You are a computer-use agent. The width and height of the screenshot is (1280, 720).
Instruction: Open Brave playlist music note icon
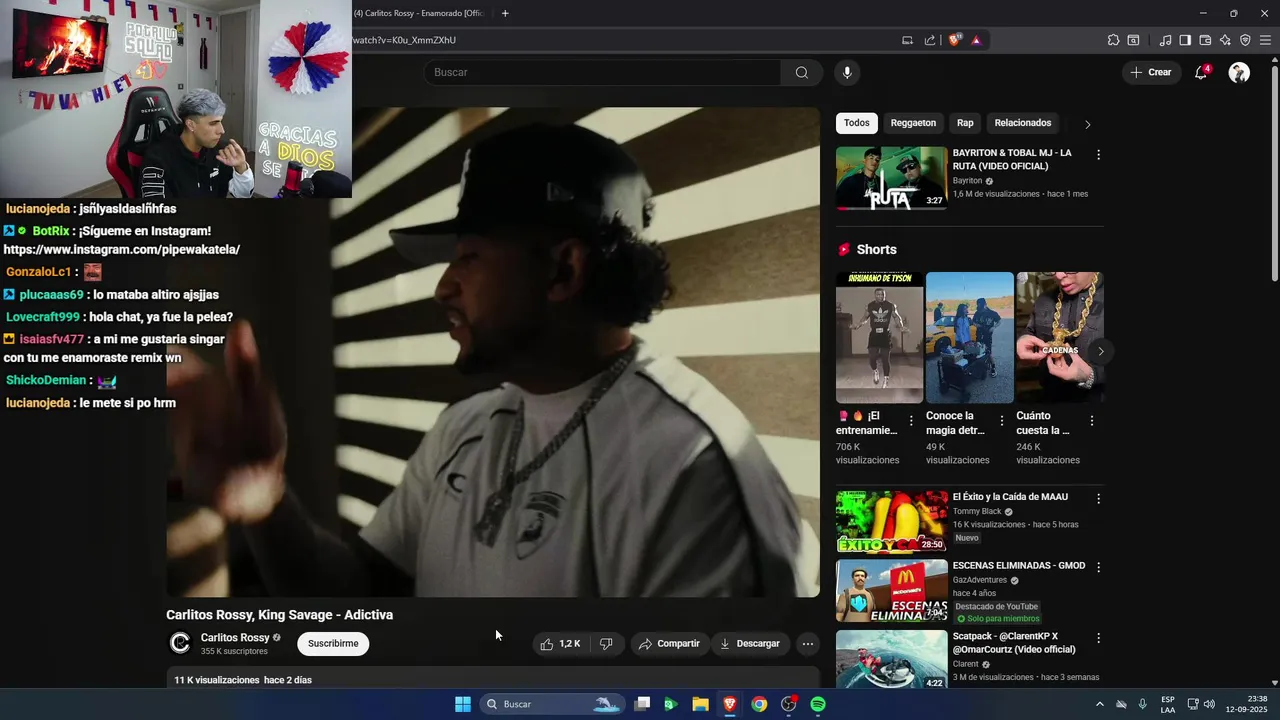(x=1165, y=40)
